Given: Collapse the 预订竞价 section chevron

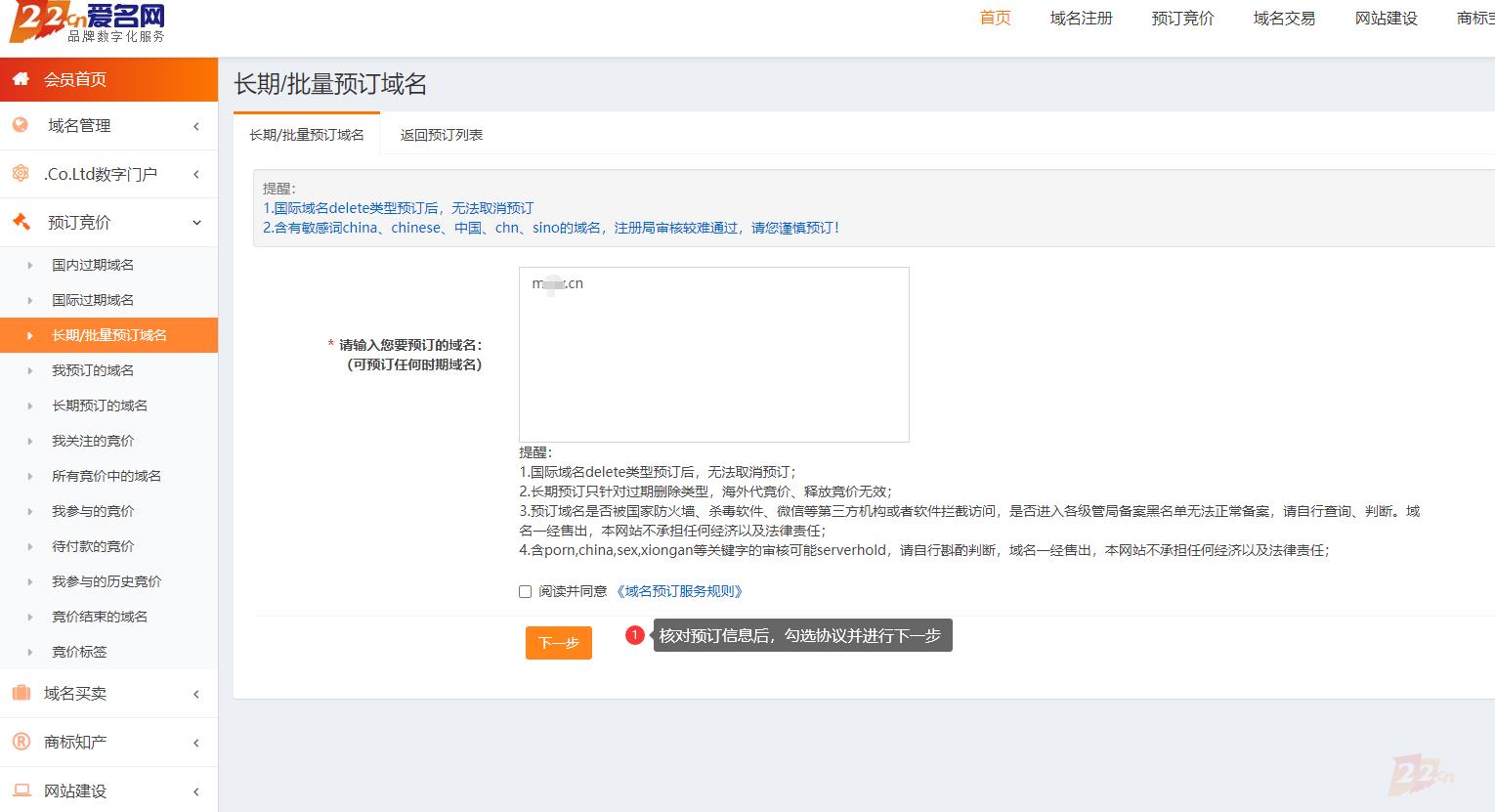Looking at the screenshot, I should click(x=196, y=223).
